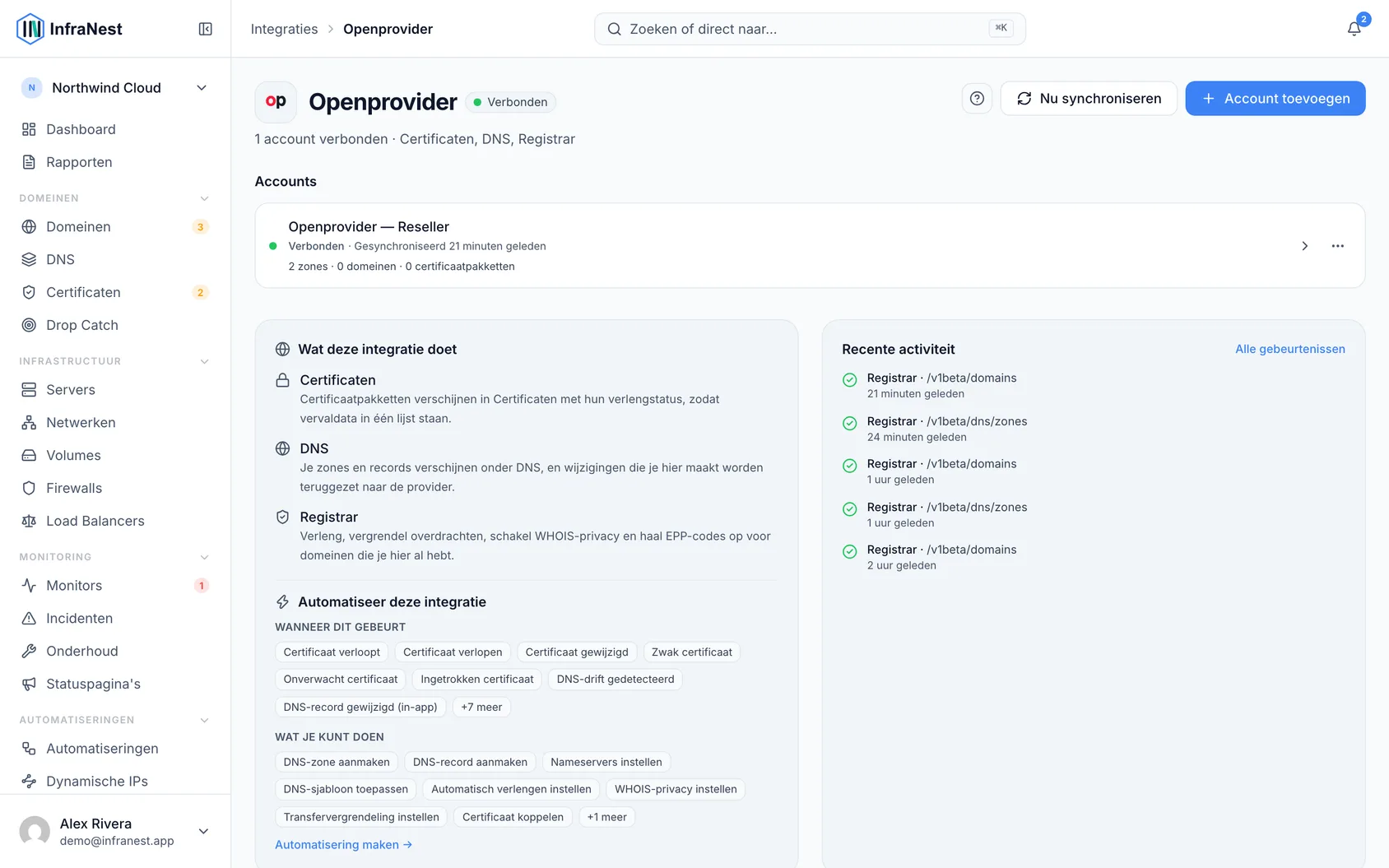Image resolution: width=1389 pixels, height=868 pixels.
Task: Click the Certificaten shield icon in sidebar
Action: point(29,292)
